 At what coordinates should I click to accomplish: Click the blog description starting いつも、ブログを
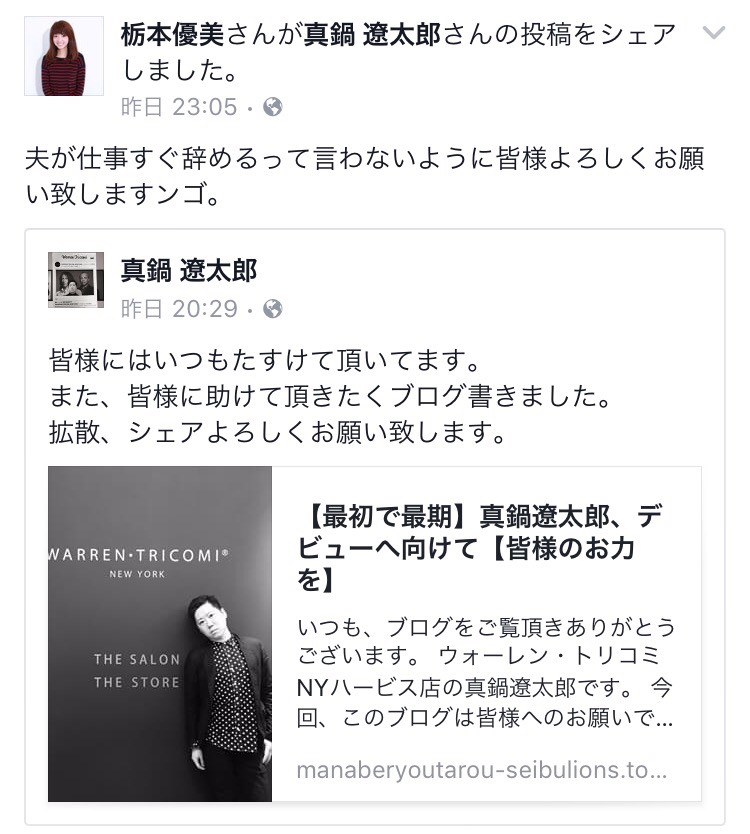485,672
